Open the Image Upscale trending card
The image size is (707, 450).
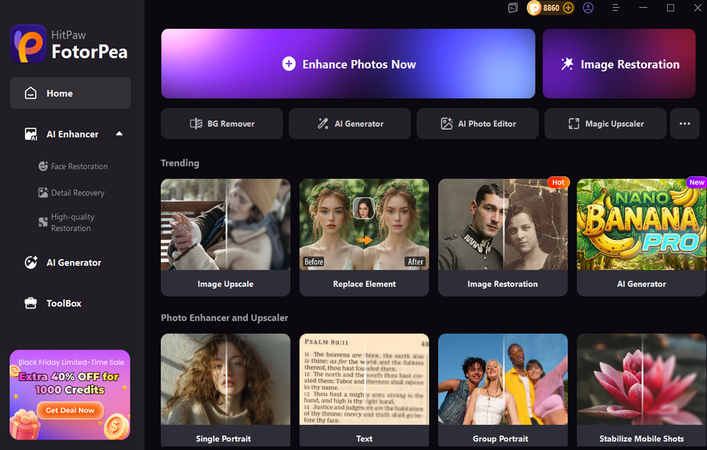pos(225,238)
